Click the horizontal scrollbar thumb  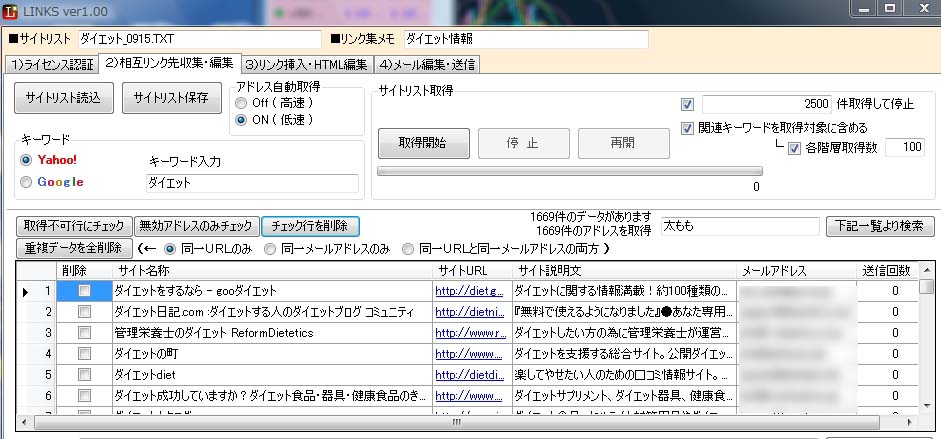pyautogui.click(x=458, y=422)
